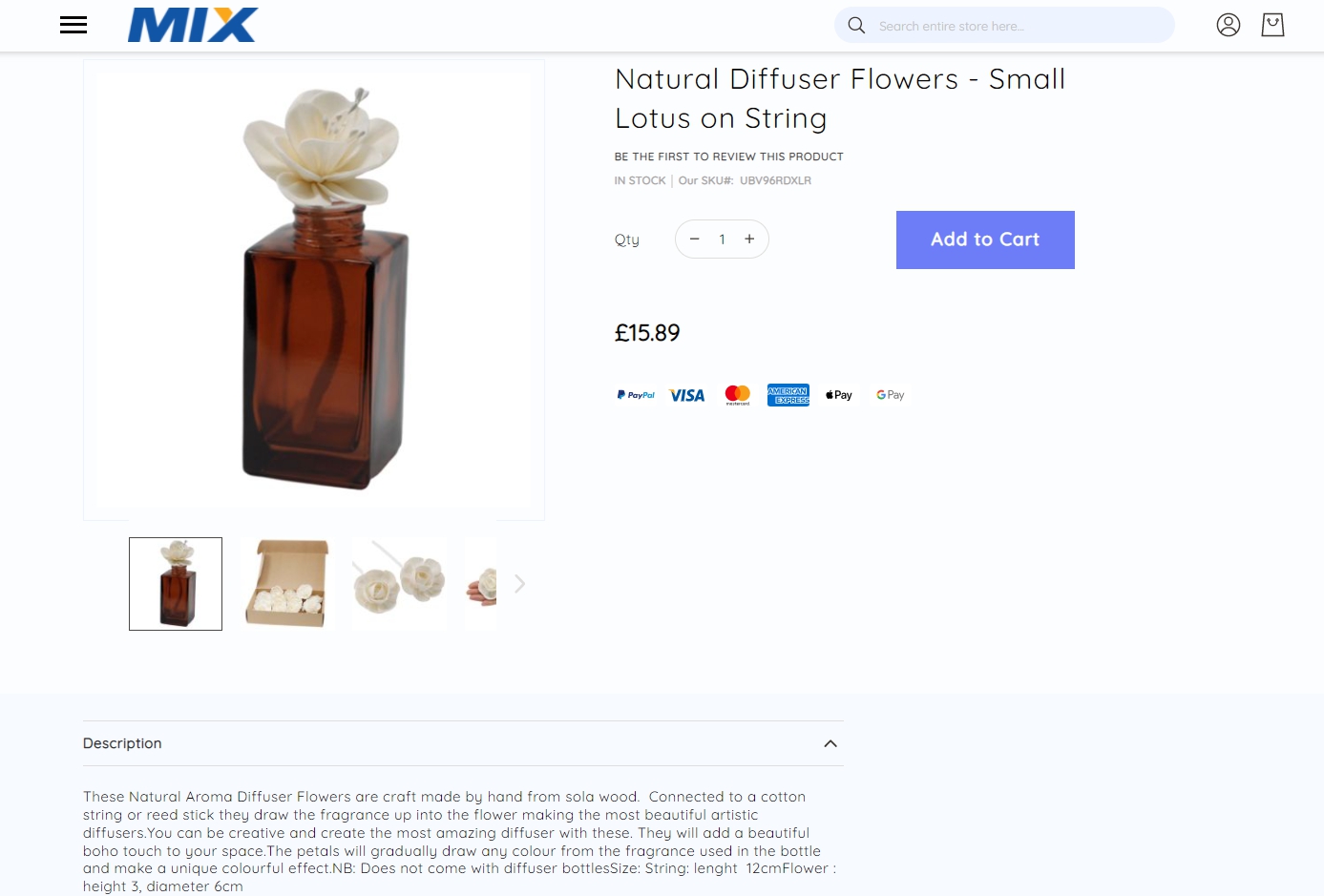Open 'Be the first to review this product'

[729, 156]
